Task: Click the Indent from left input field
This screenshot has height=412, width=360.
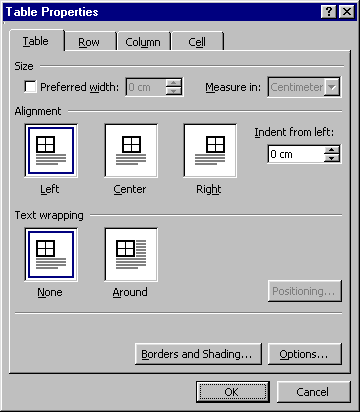Action: [296, 154]
